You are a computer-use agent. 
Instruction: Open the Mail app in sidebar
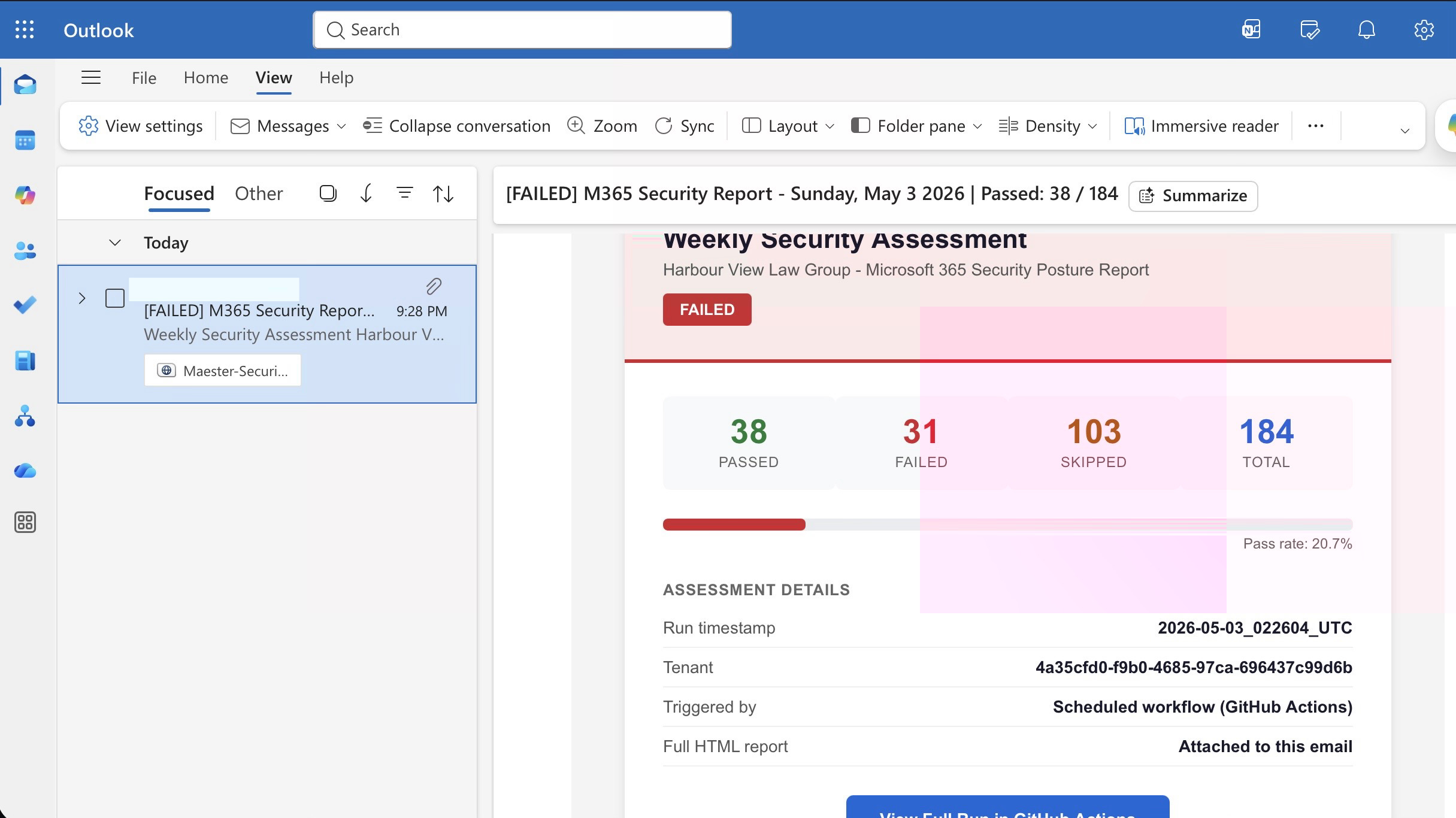click(25, 85)
